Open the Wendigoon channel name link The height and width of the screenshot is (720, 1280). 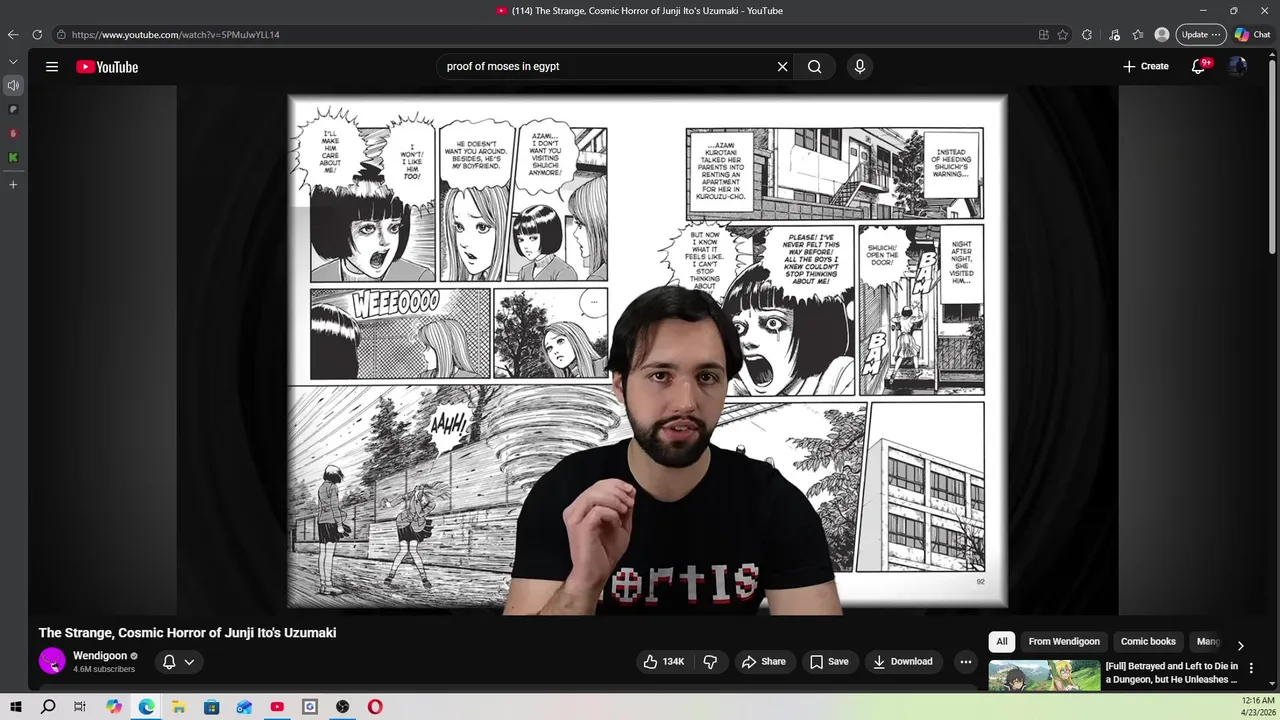[x=100, y=656]
